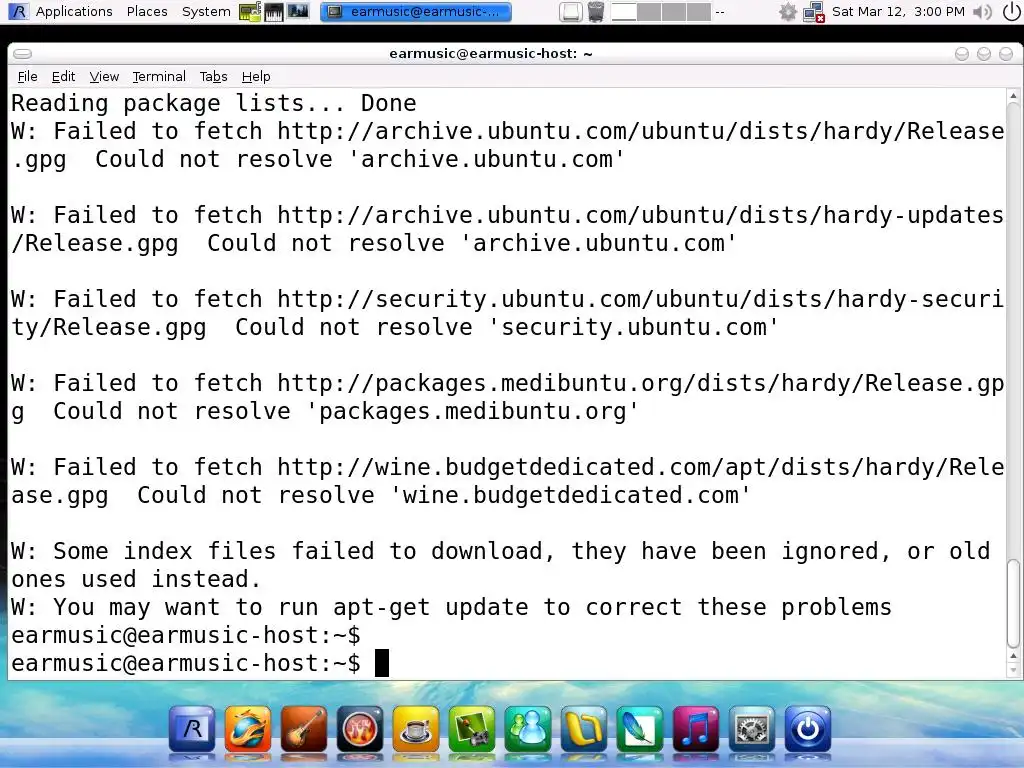Image resolution: width=1024 pixels, height=768 pixels.
Task: Click the packages.medibuntu.org URL line
Action: click(x=507, y=383)
